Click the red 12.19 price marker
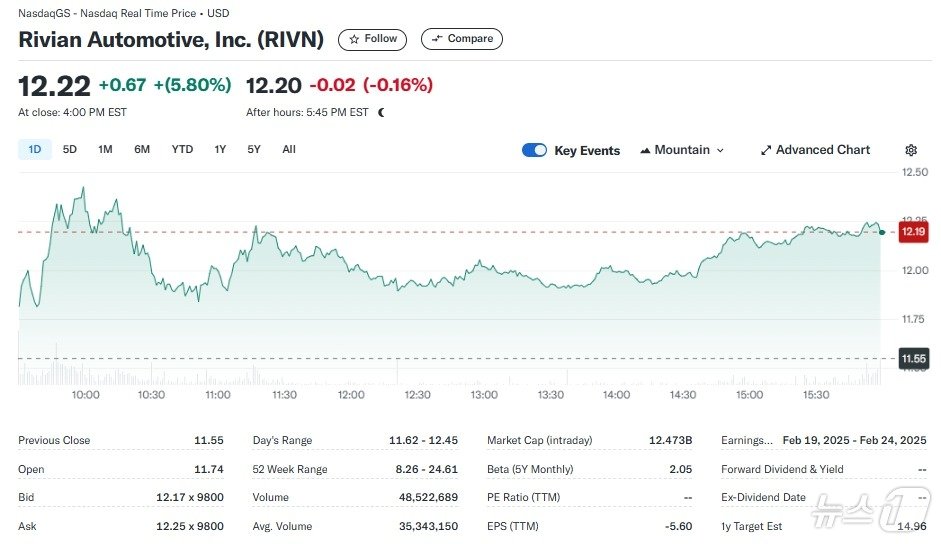The width and height of the screenshot is (941, 544). [x=911, y=232]
